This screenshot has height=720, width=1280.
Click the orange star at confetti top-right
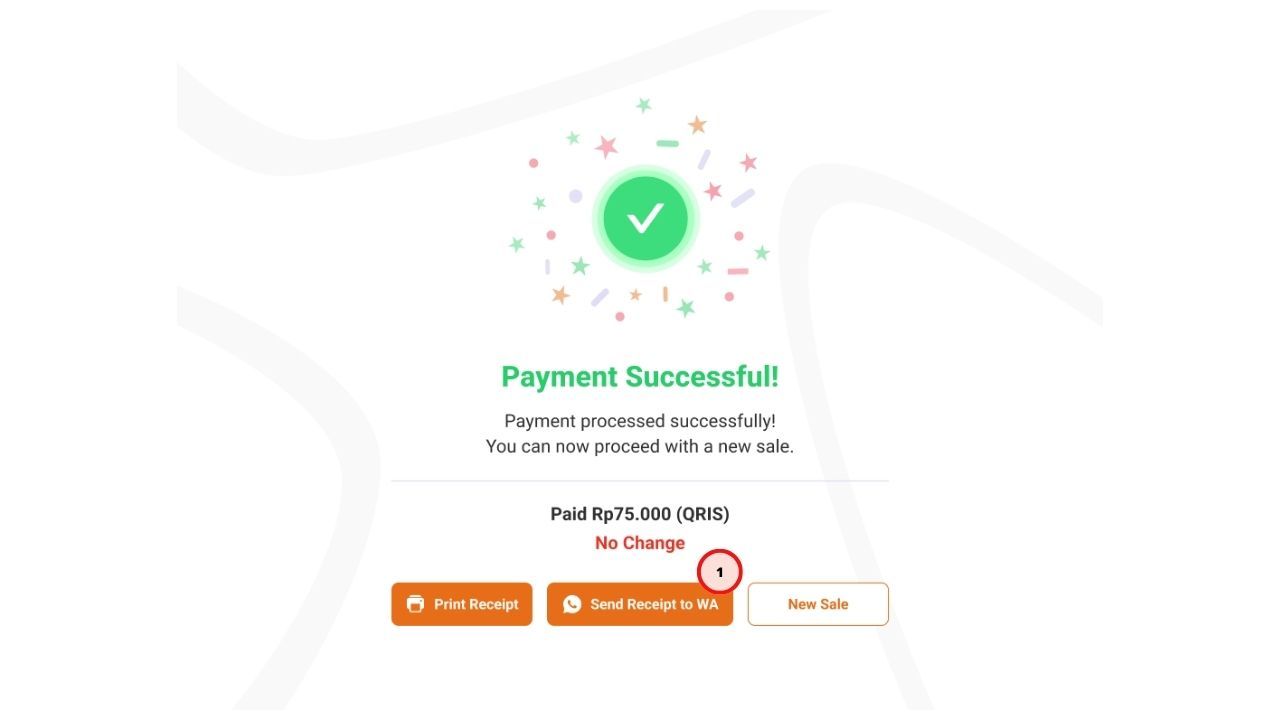click(697, 125)
